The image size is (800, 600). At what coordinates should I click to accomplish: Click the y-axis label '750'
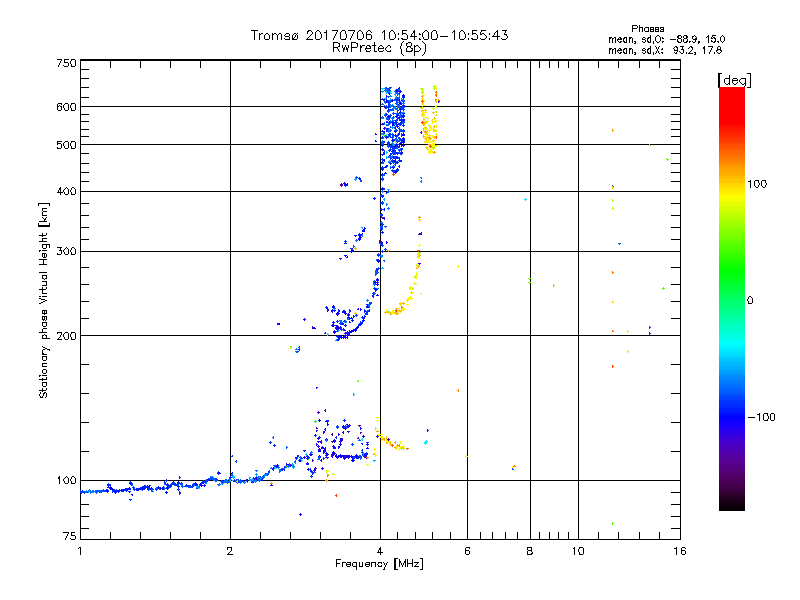click(66, 63)
